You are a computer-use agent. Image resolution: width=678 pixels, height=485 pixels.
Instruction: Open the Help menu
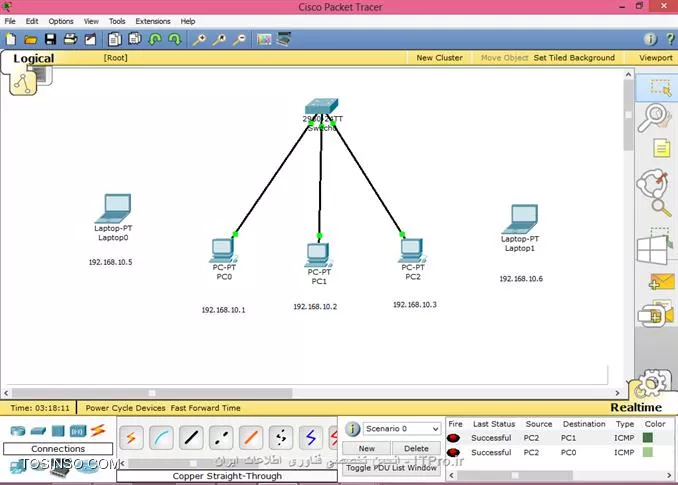click(188, 21)
